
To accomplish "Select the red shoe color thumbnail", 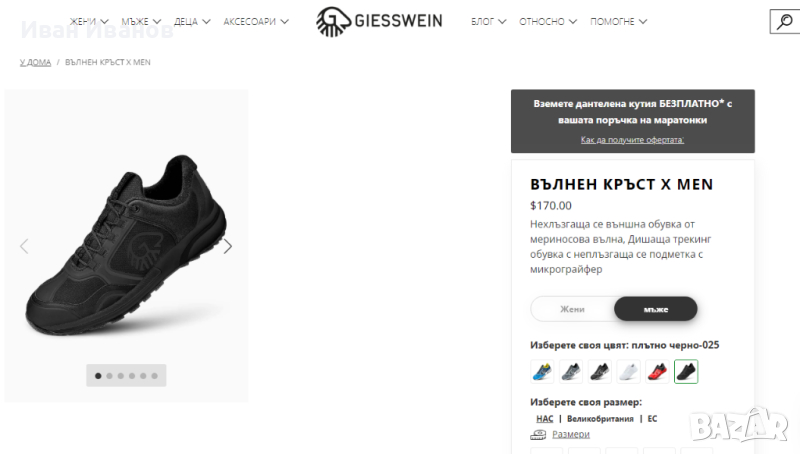I will tap(657, 371).
